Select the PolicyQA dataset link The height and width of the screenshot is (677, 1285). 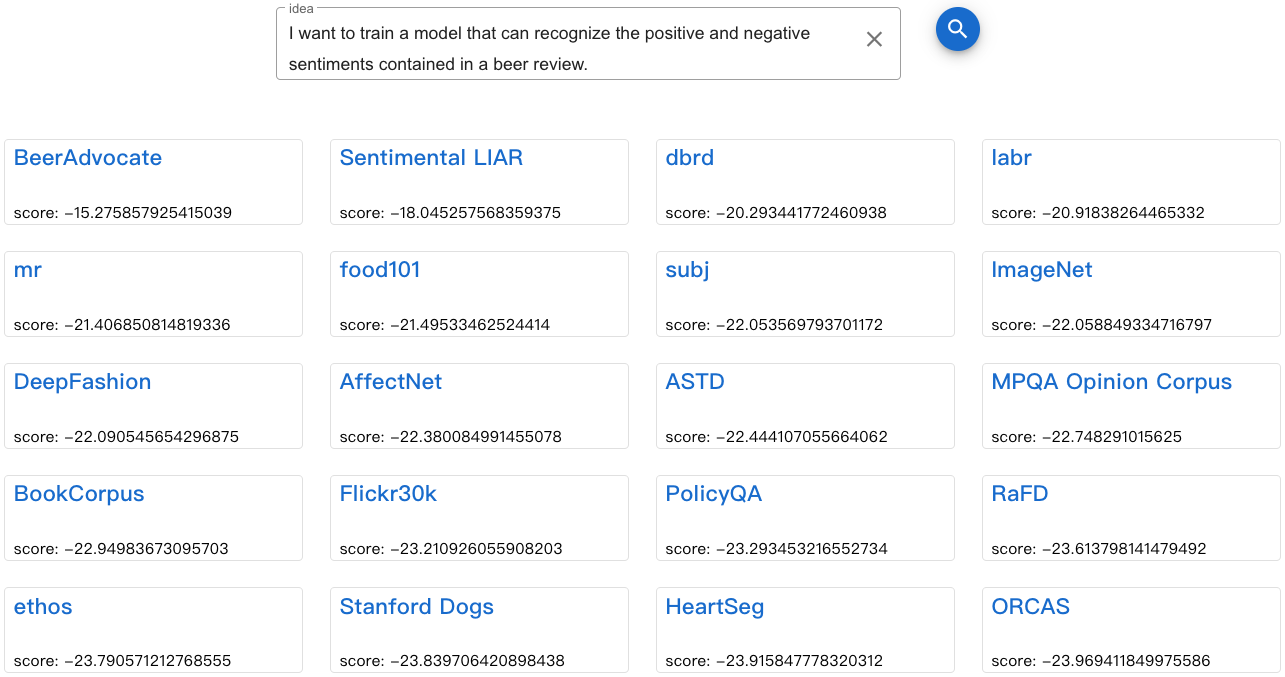coord(714,494)
